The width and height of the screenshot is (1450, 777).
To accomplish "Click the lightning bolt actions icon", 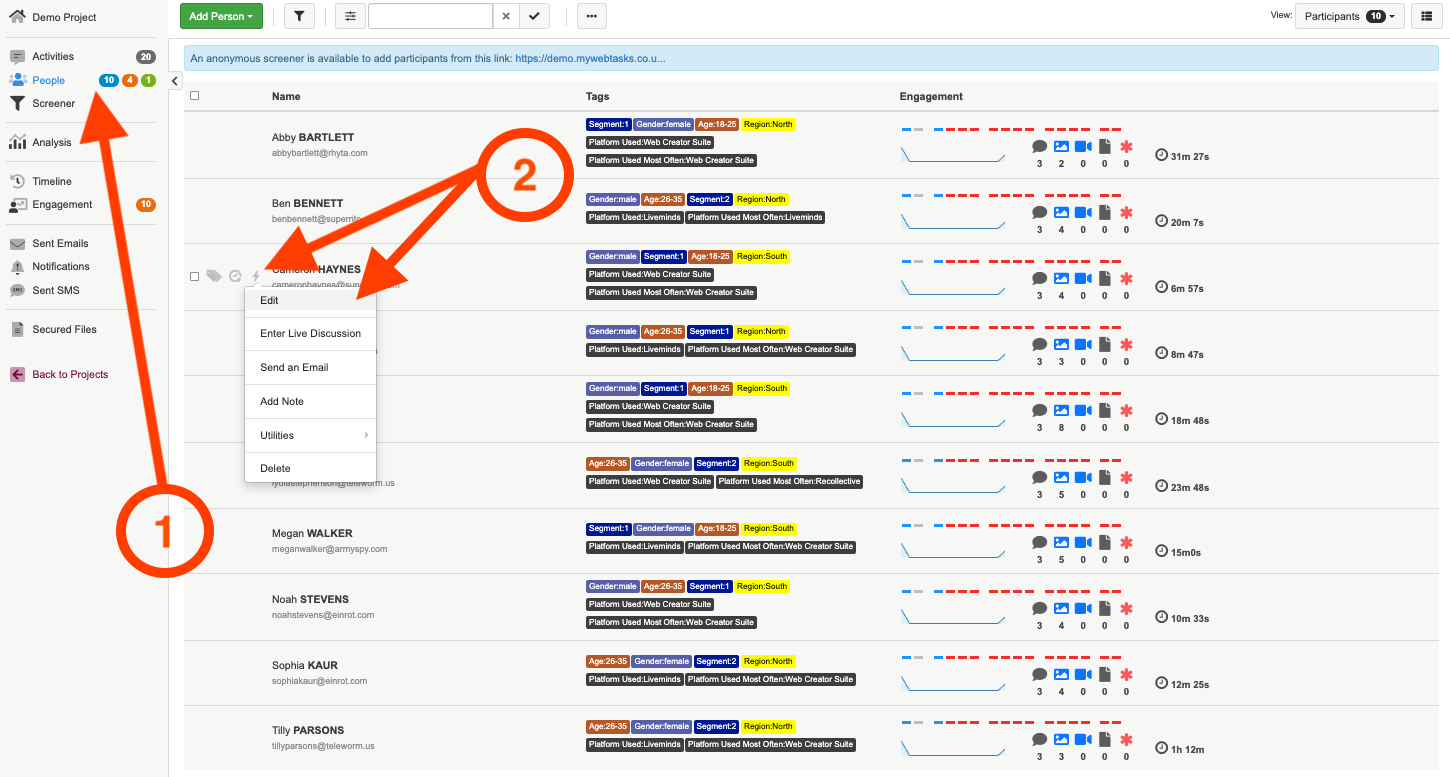I will 256,276.
